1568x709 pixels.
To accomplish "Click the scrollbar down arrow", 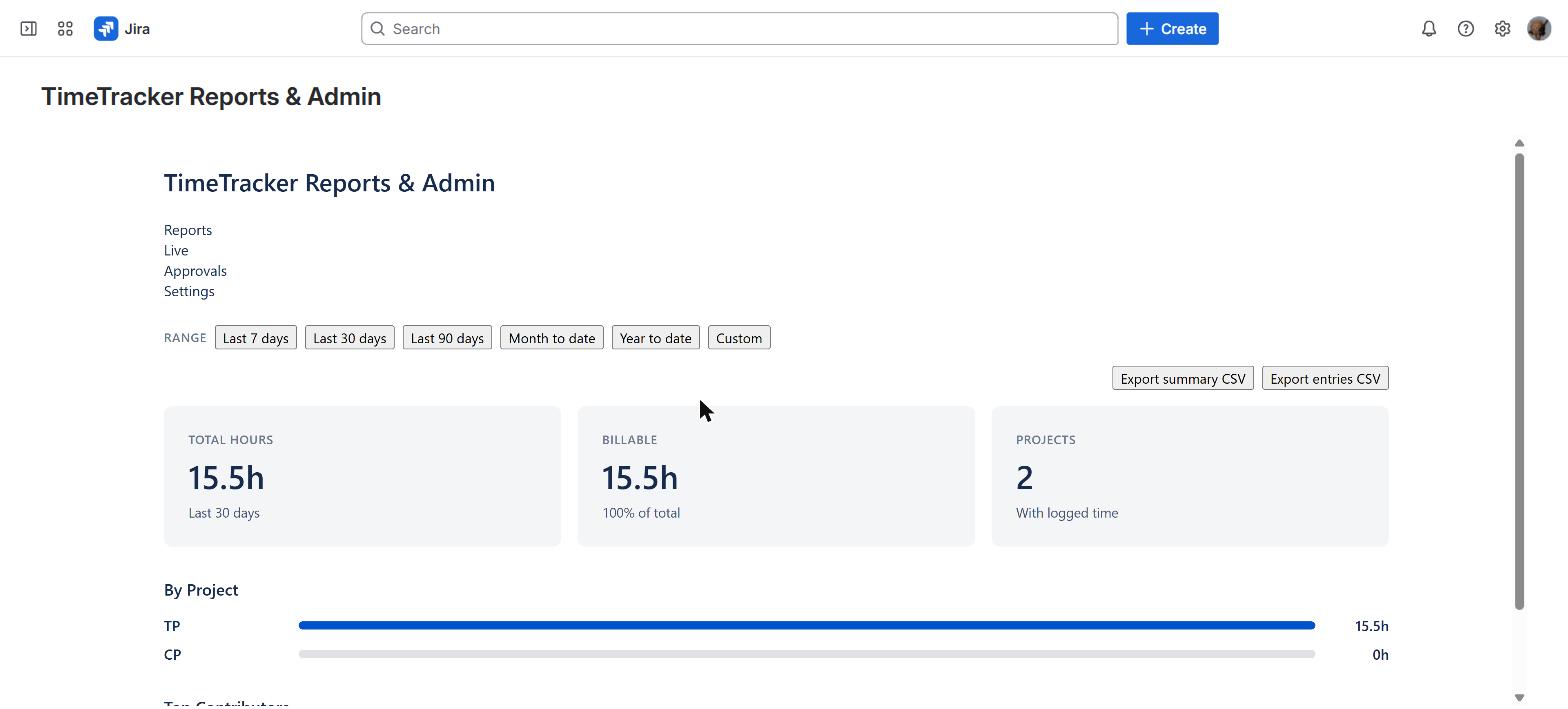I will tap(1519, 698).
